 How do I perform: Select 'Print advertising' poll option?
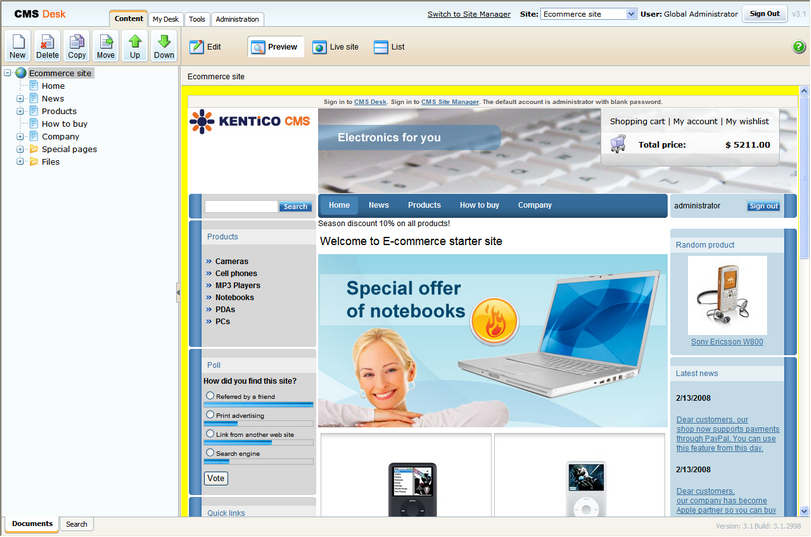[x=210, y=415]
